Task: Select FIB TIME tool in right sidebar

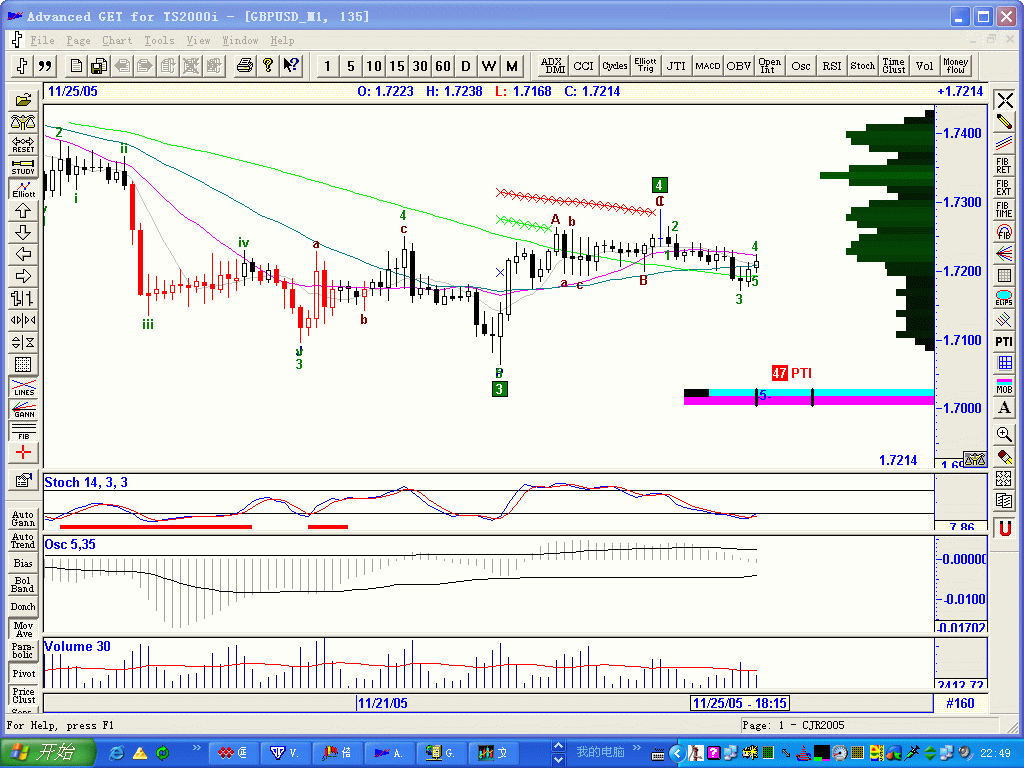Action: [1004, 210]
